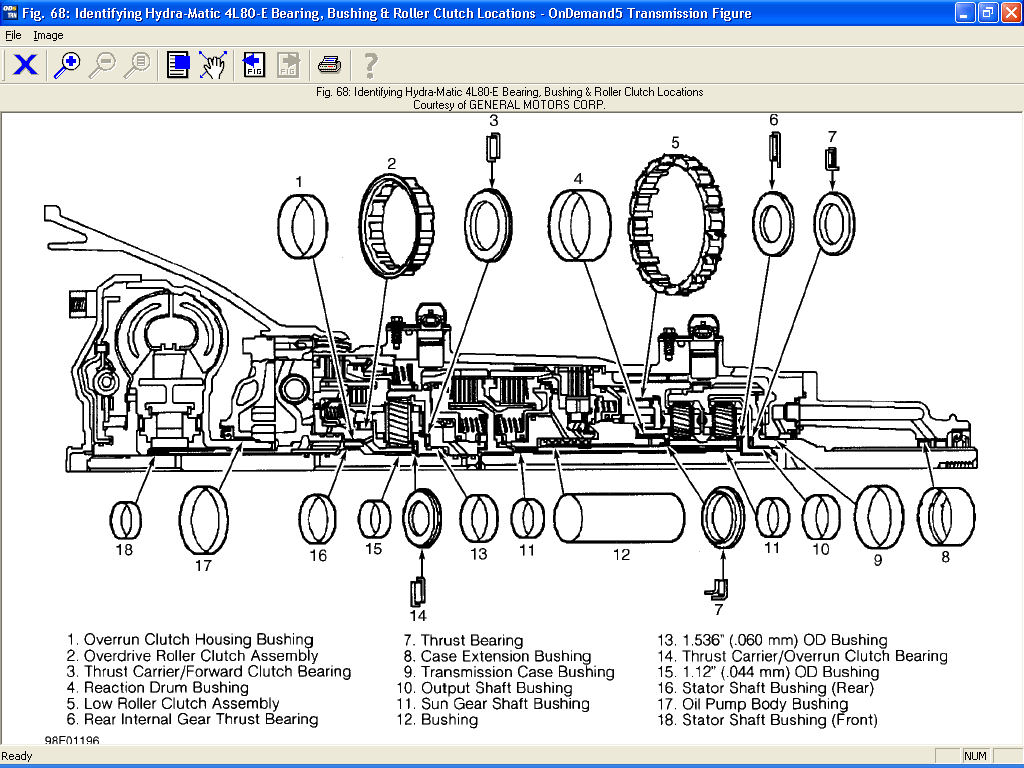Click legend item '5. Low Roller Clutch Assembly'
This screenshot has height=768, width=1024.
(x=172, y=703)
